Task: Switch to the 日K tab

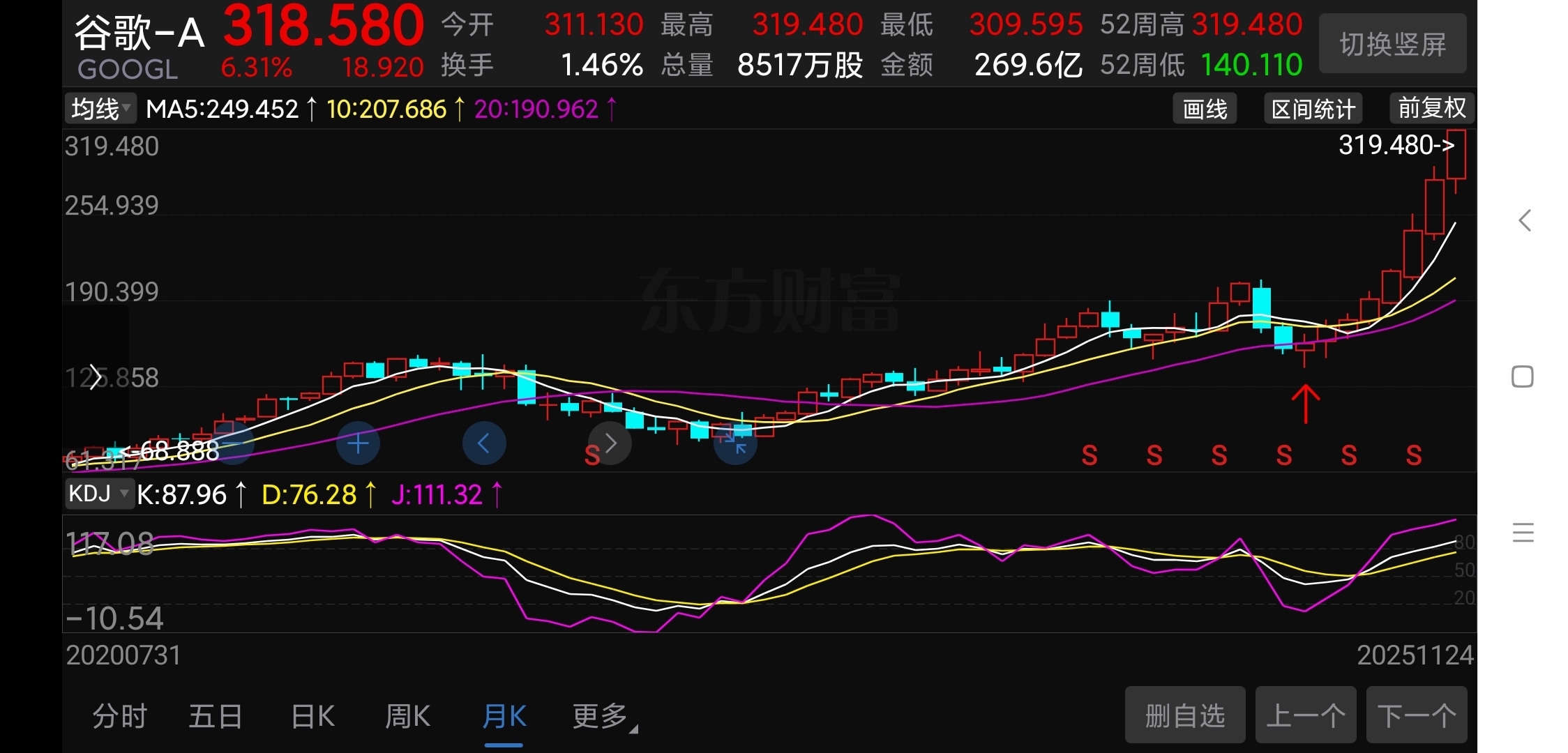Action: point(312,716)
